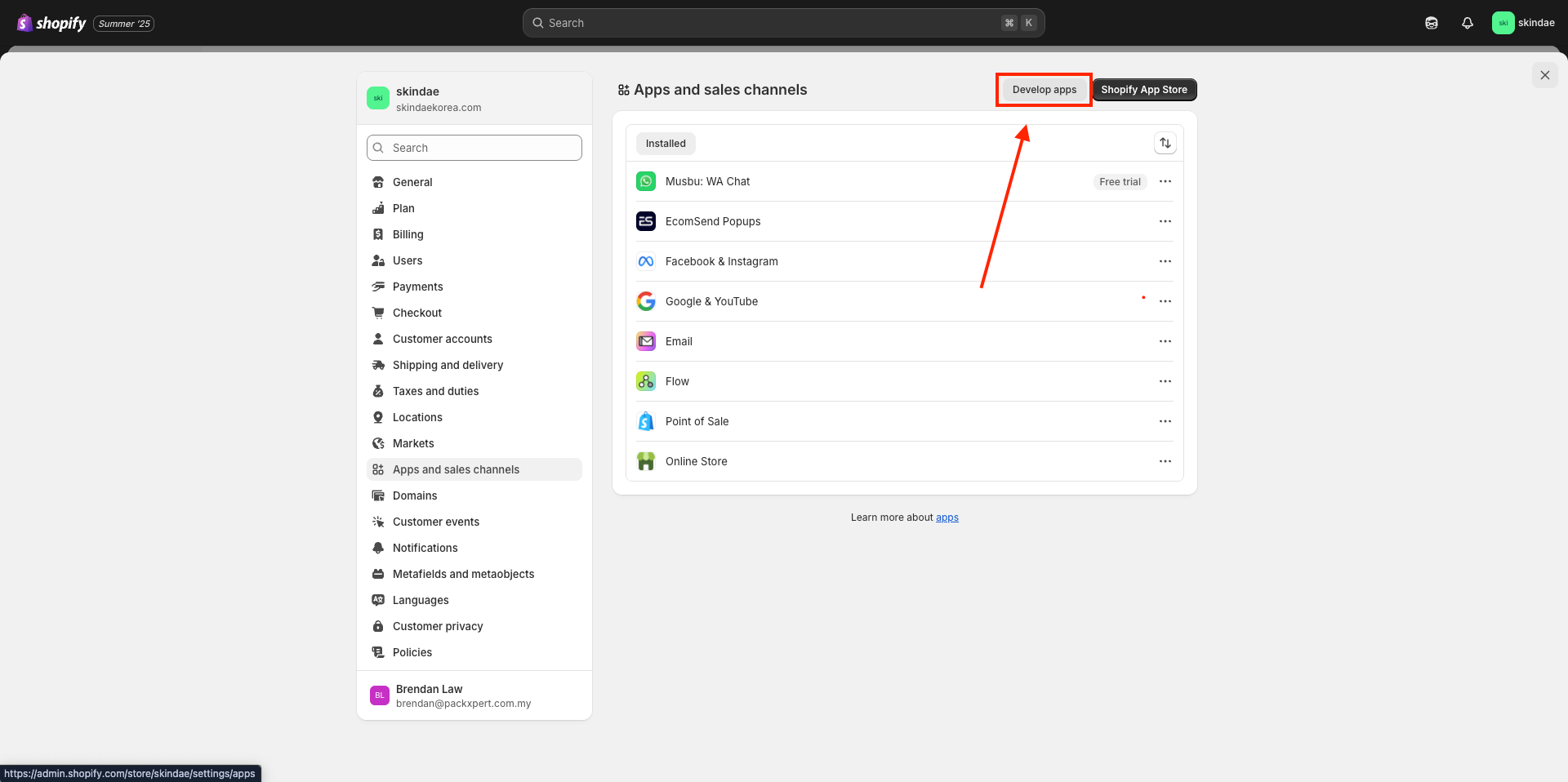The image size is (1568, 782).
Task: Open Domains settings
Action: (474, 495)
